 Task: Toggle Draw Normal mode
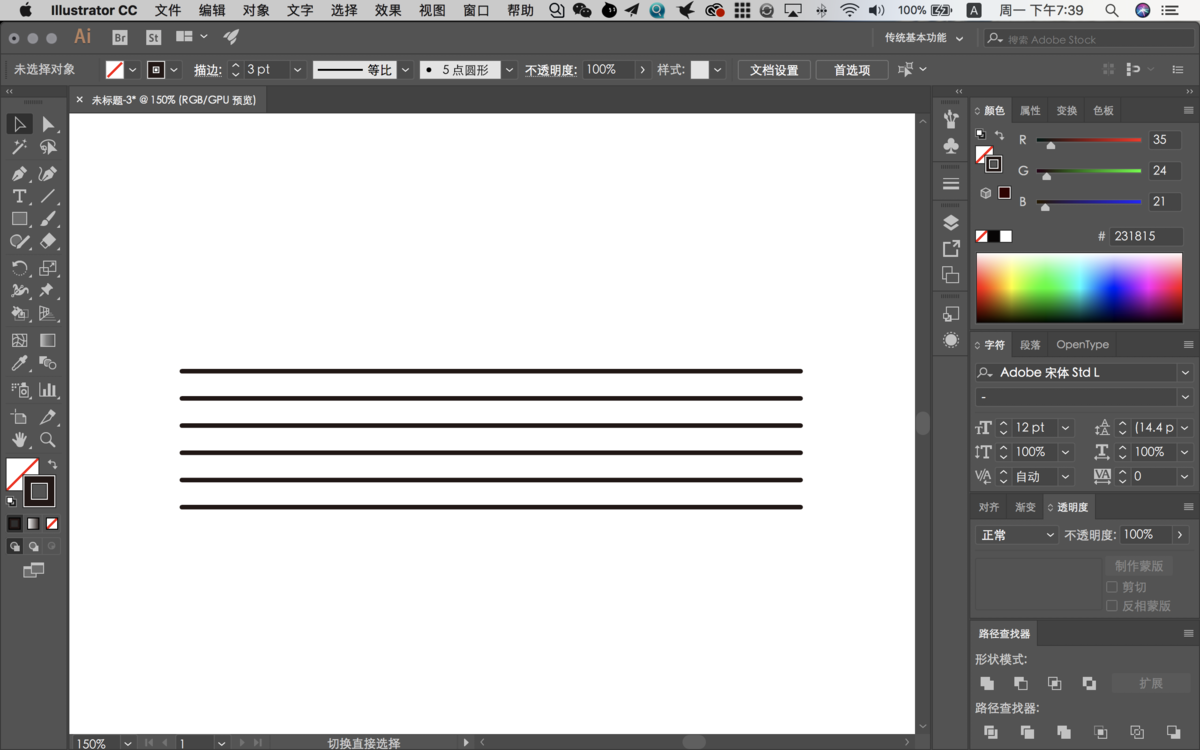(14, 547)
